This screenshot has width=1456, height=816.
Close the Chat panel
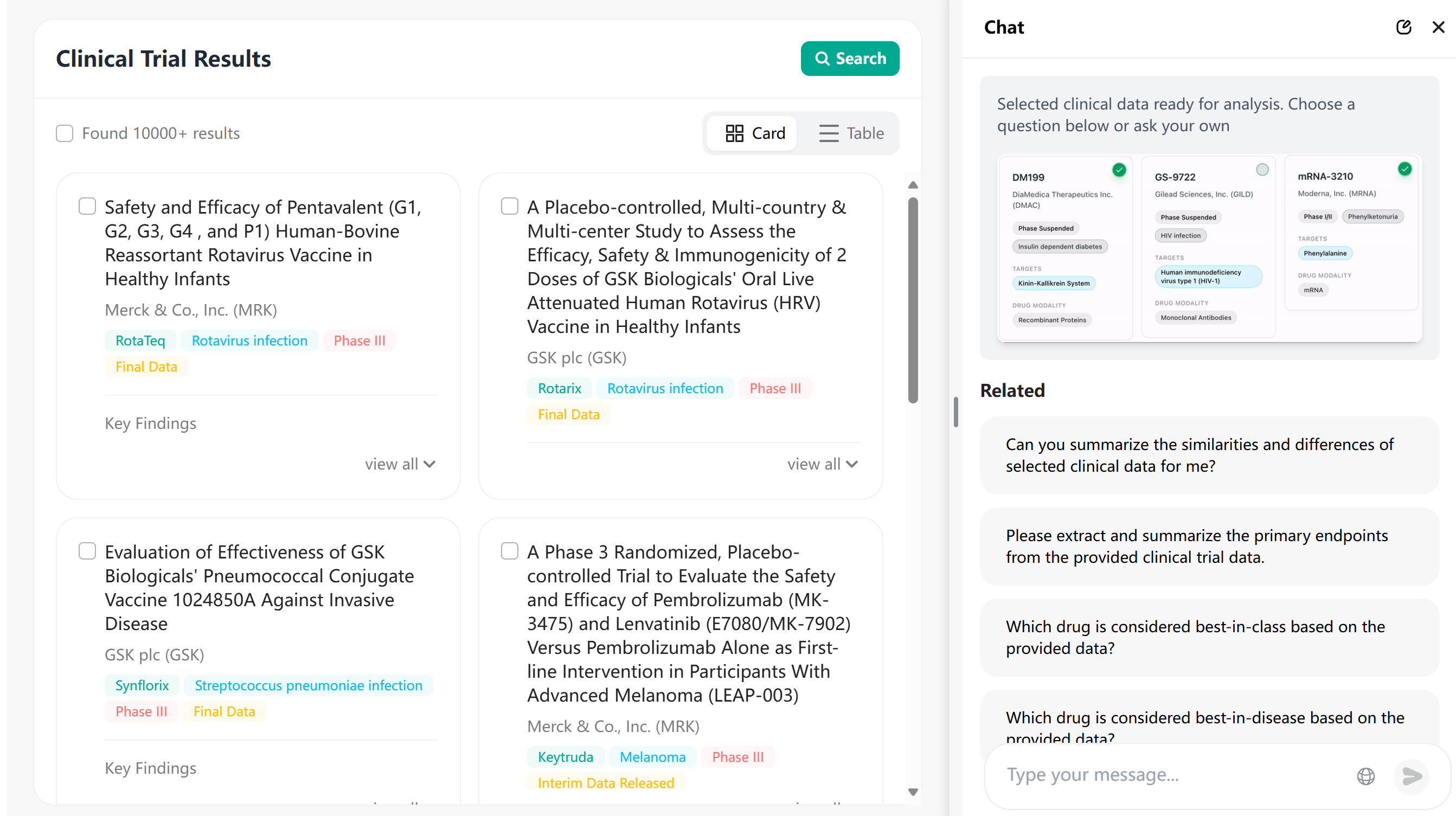tap(1438, 27)
